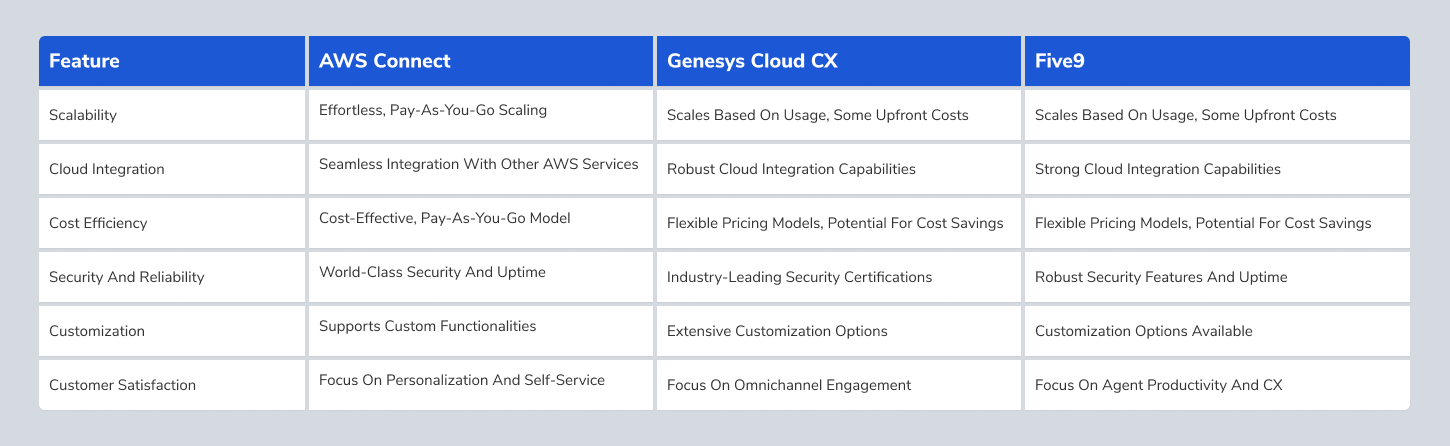The image size is (1450, 446).
Task: Select Seamless Integration With Other AWS Services cell
Action: point(478,164)
